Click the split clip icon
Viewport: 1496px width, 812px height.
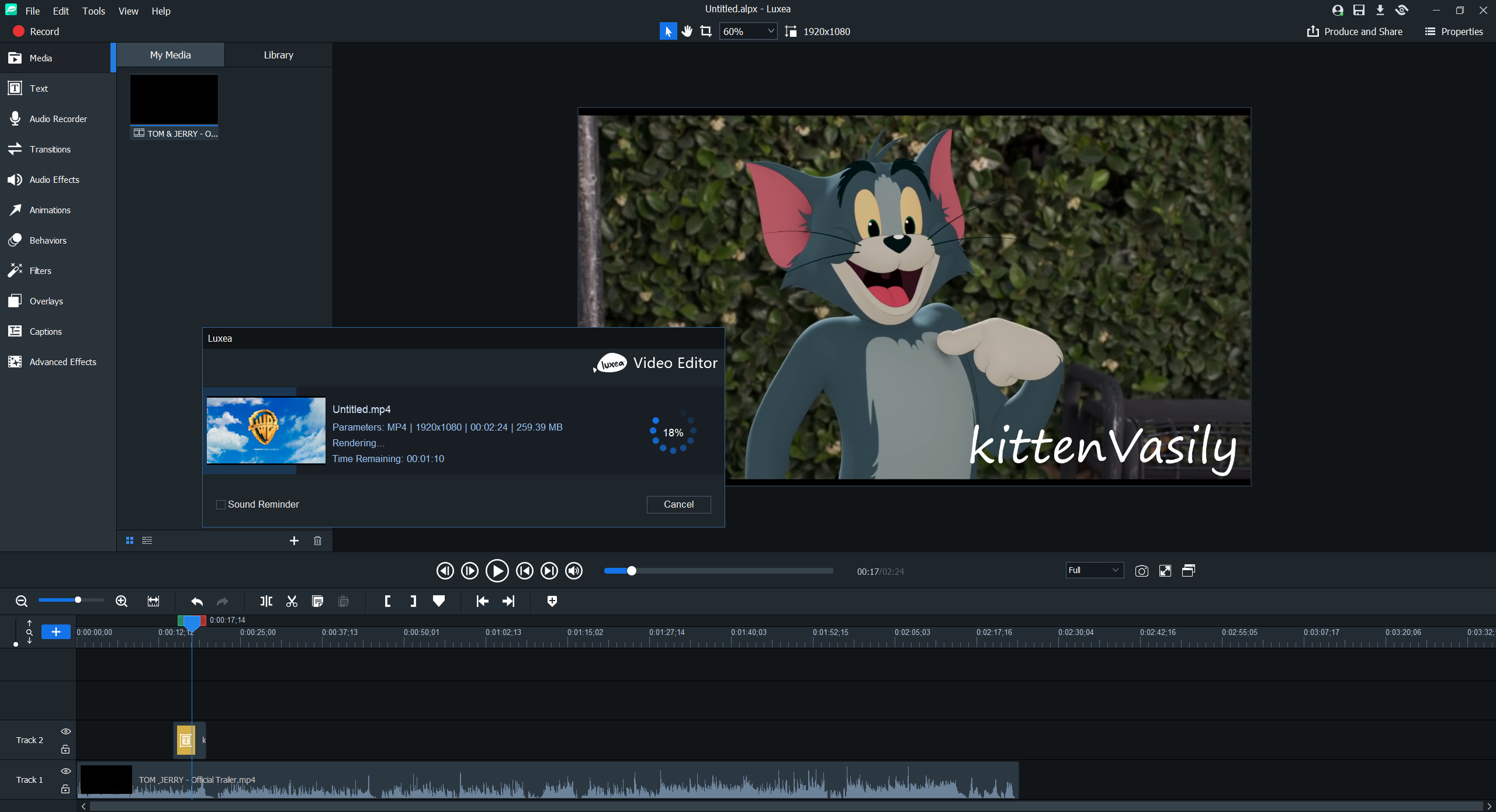tap(266, 601)
